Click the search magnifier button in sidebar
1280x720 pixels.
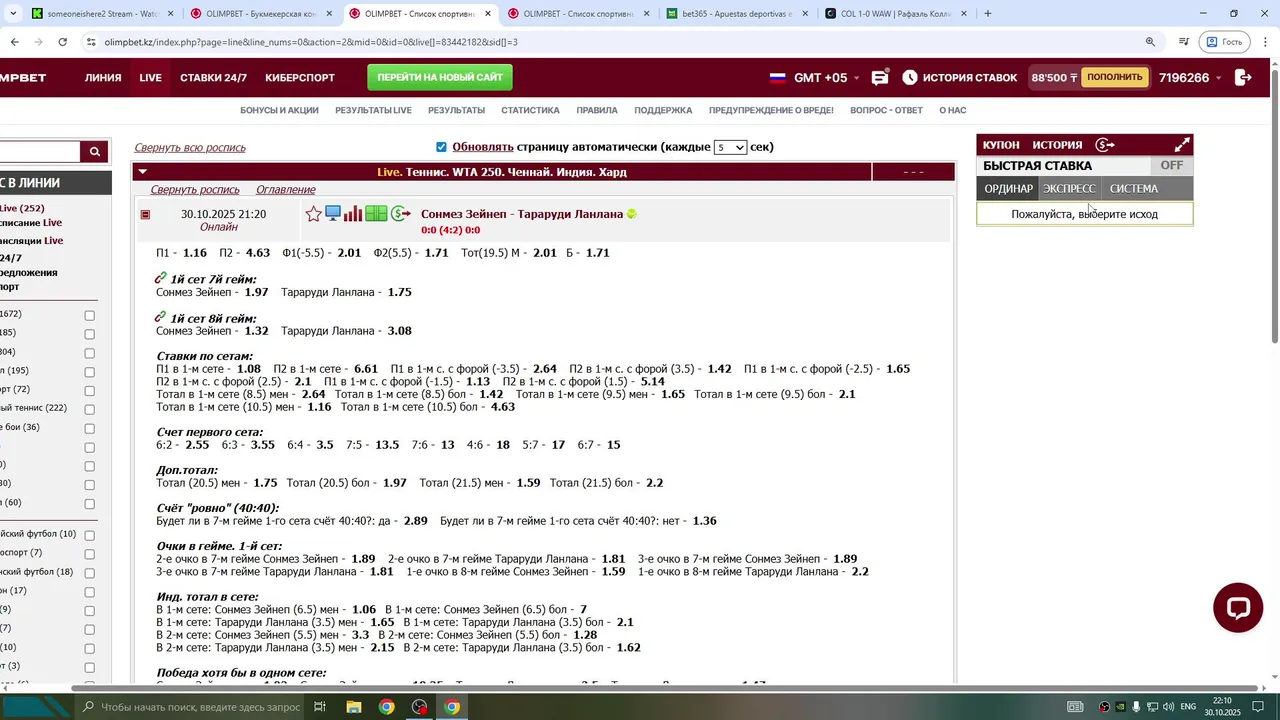coord(95,152)
